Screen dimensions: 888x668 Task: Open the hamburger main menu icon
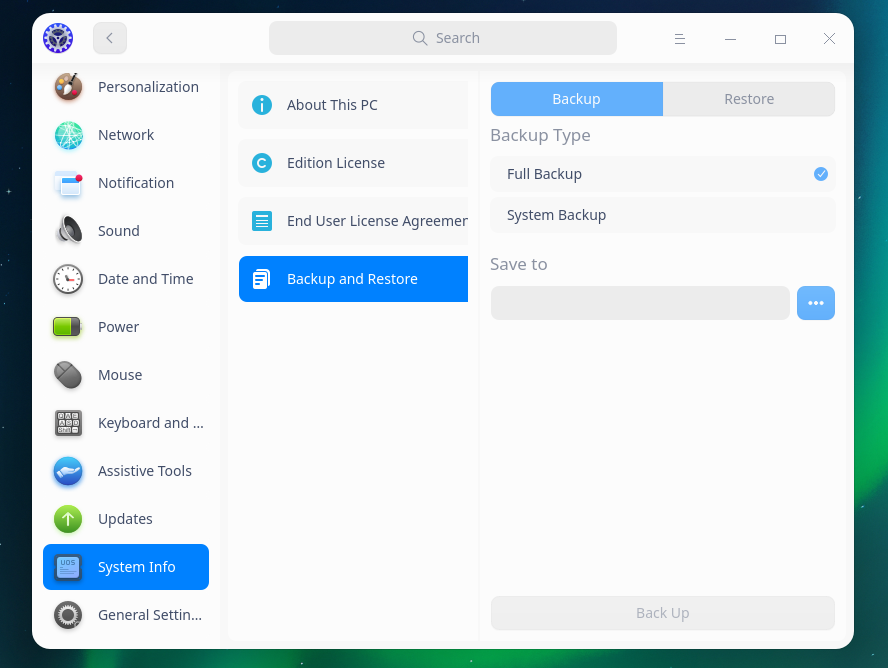coord(680,38)
